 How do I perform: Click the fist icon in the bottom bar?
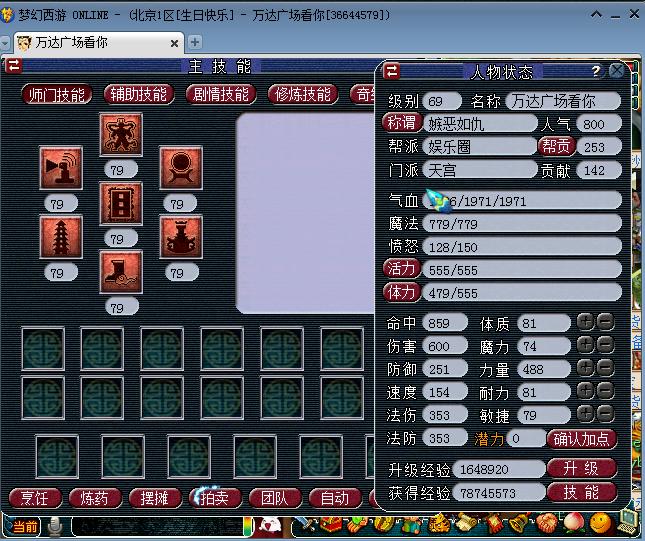pos(546,524)
